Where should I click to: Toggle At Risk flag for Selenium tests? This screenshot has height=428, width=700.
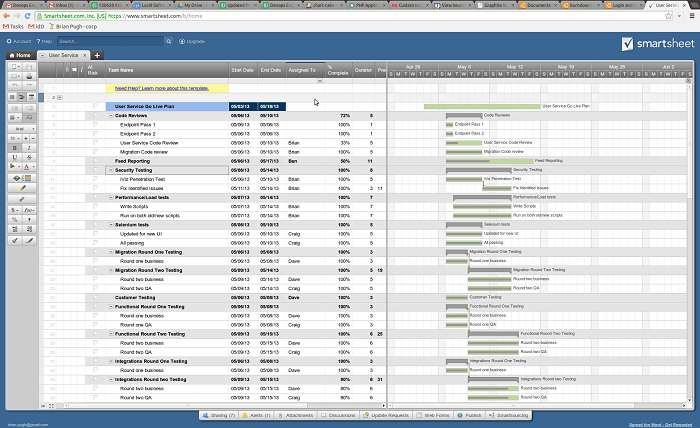point(95,224)
